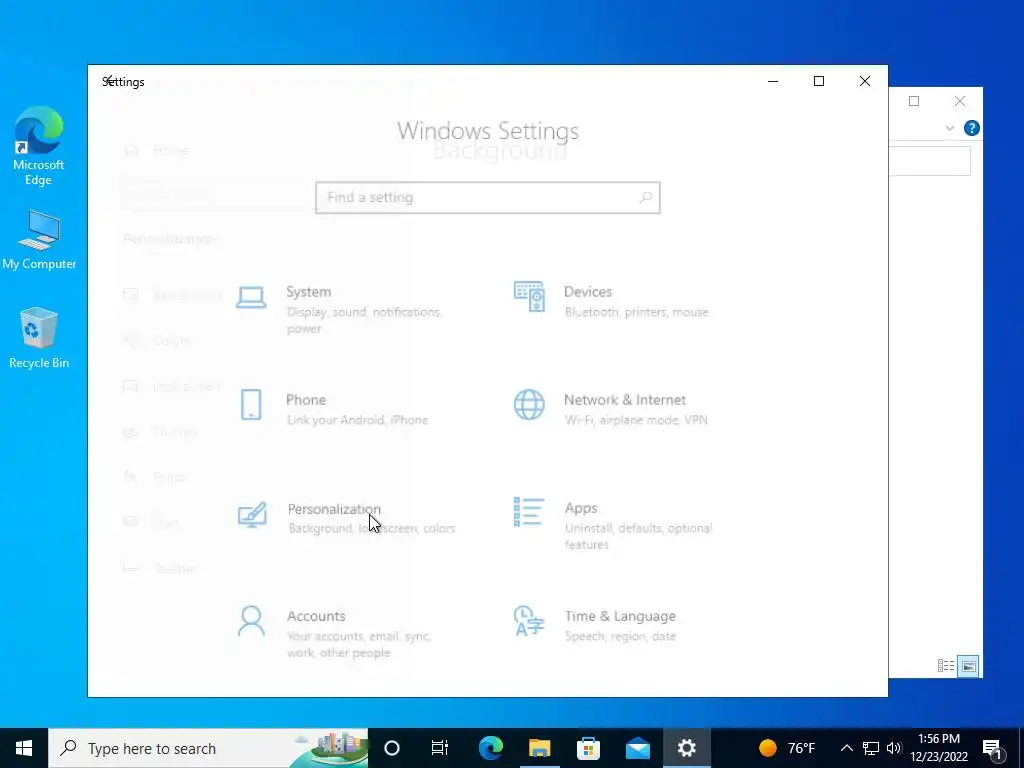Open File Explorer from the taskbar
The height and width of the screenshot is (768, 1024).
point(539,748)
